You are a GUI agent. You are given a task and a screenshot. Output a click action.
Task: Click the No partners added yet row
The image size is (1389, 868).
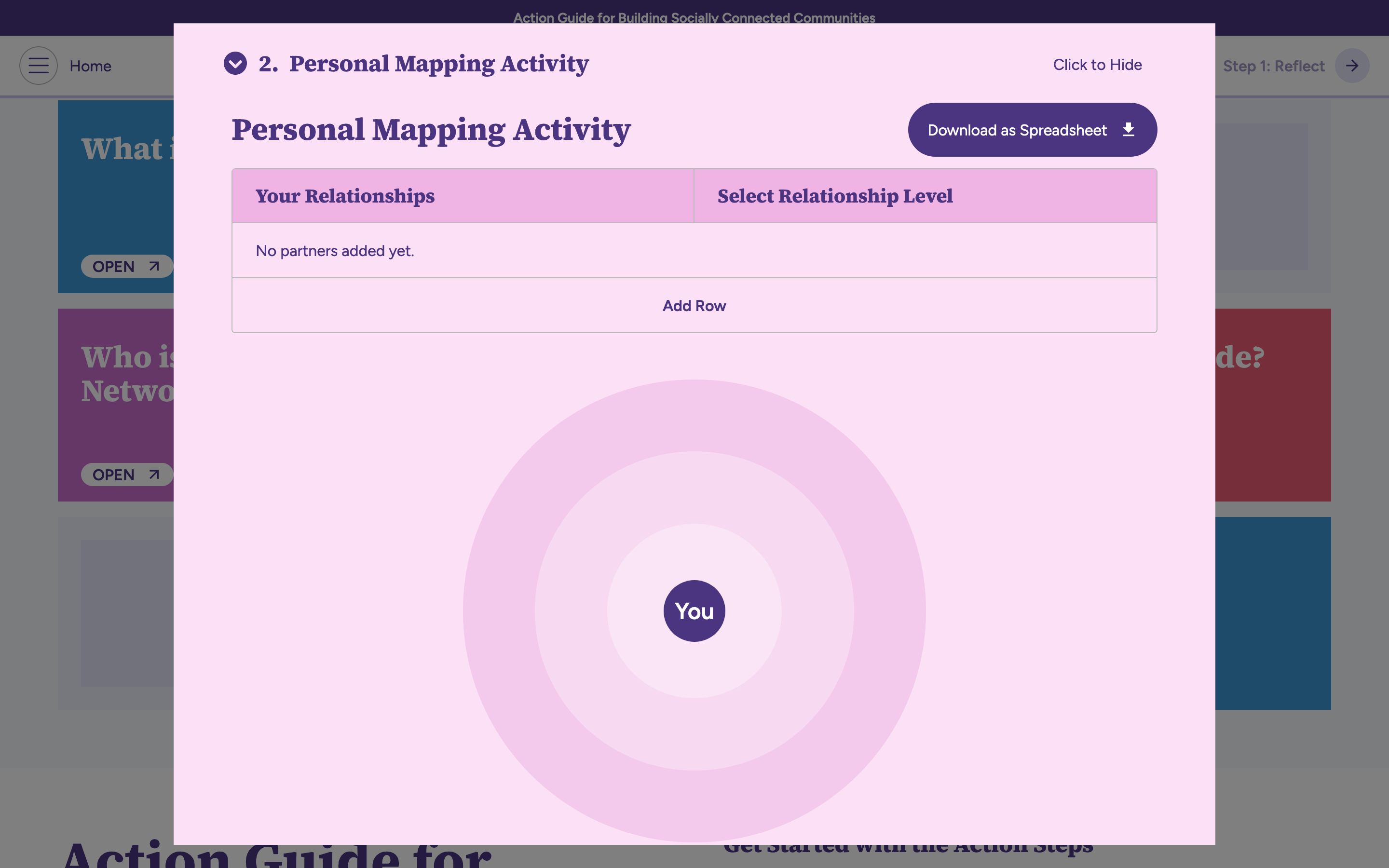(x=335, y=251)
